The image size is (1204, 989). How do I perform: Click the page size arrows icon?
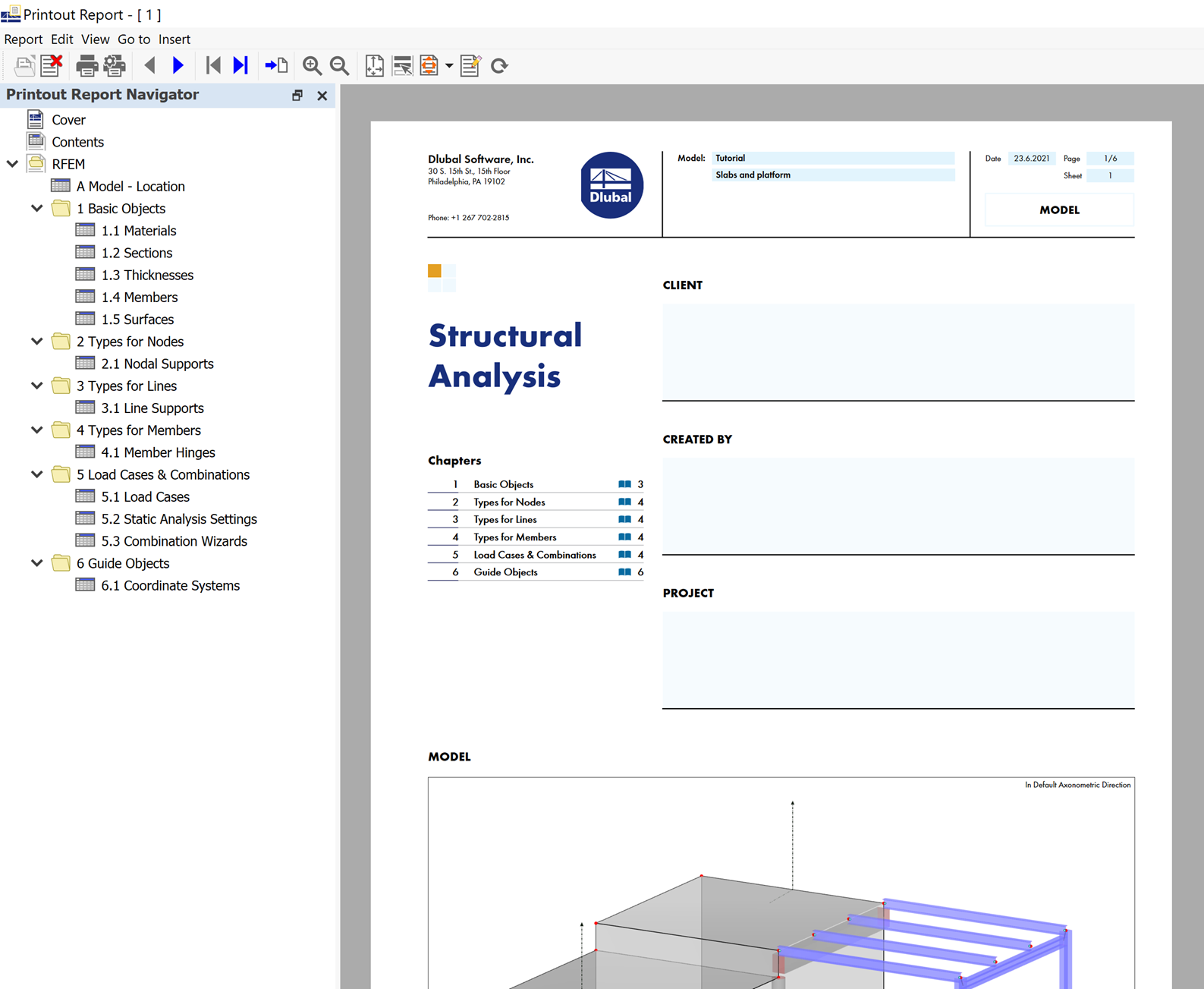point(374,66)
